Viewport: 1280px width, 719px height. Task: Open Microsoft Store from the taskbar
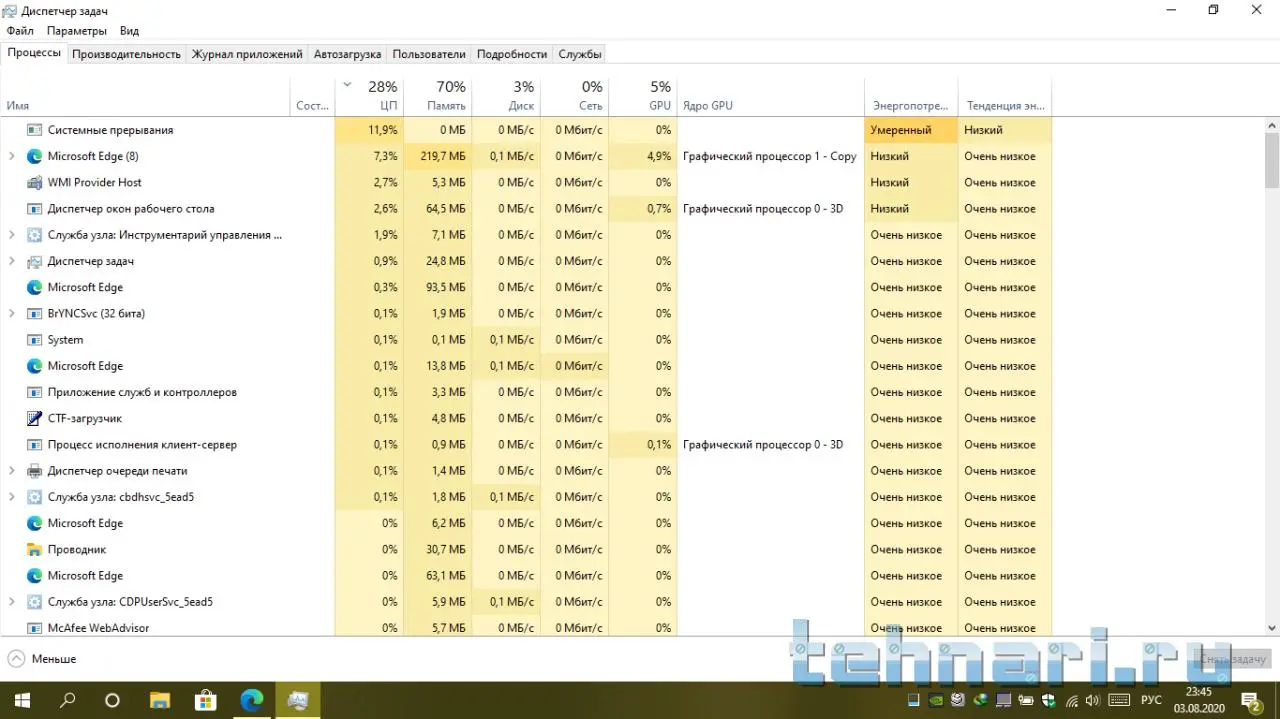(205, 700)
